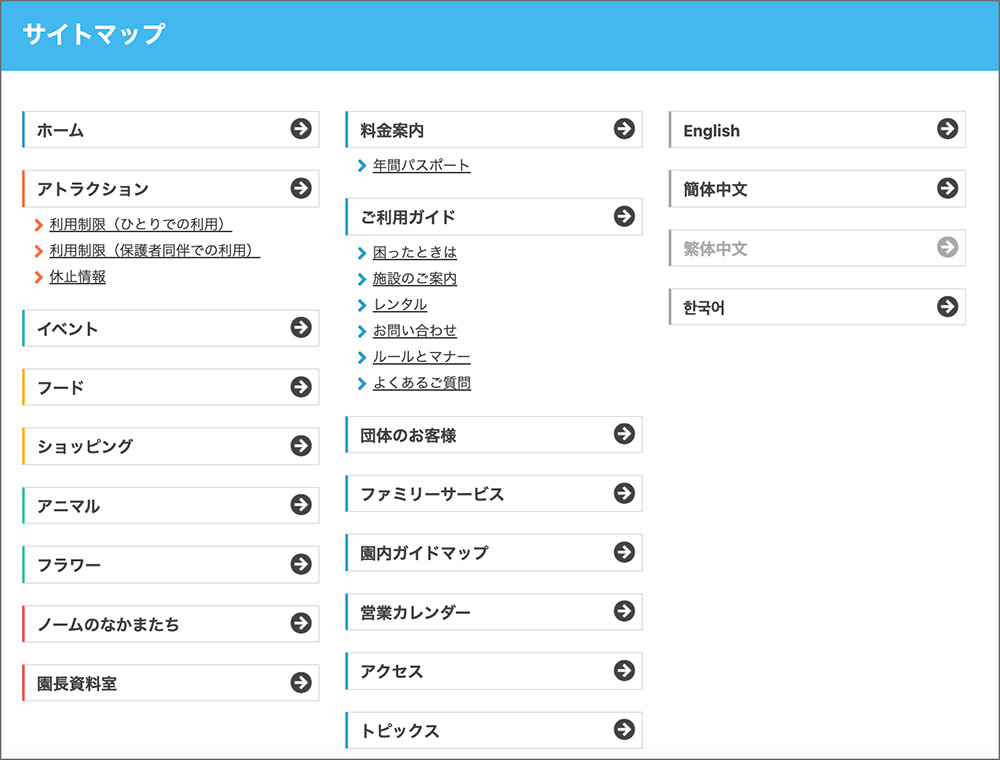Image resolution: width=1000 pixels, height=760 pixels.
Task: Select the トピックス menu label
Action: tap(400, 731)
